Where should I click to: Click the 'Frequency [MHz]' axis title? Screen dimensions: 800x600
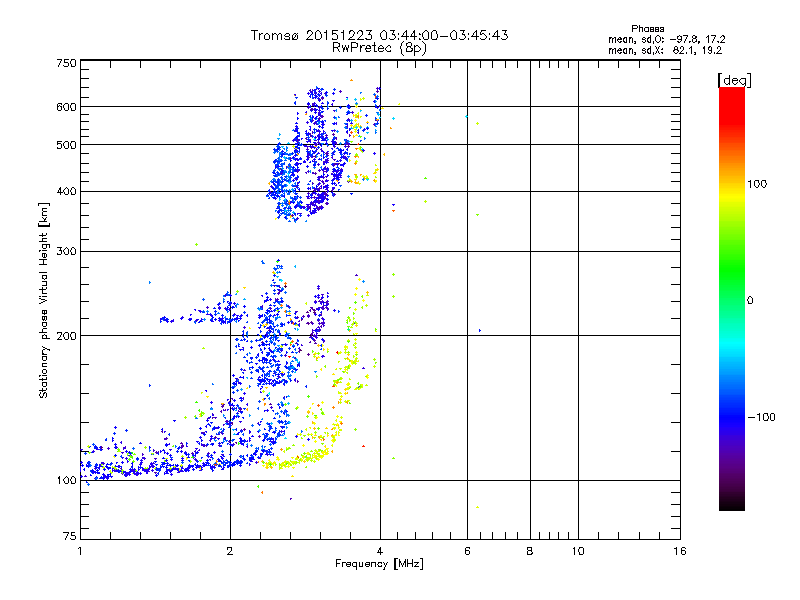[x=379, y=564]
